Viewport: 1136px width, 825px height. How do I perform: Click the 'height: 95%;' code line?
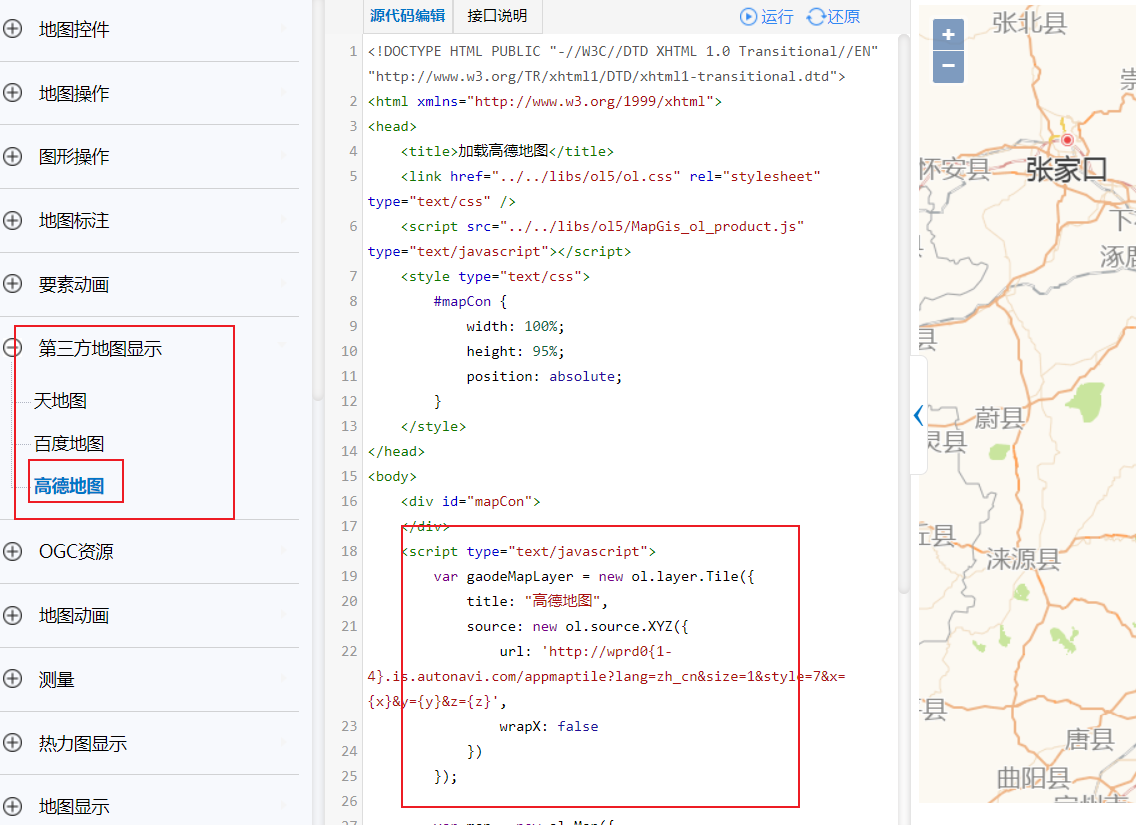click(x=515, y=351)
